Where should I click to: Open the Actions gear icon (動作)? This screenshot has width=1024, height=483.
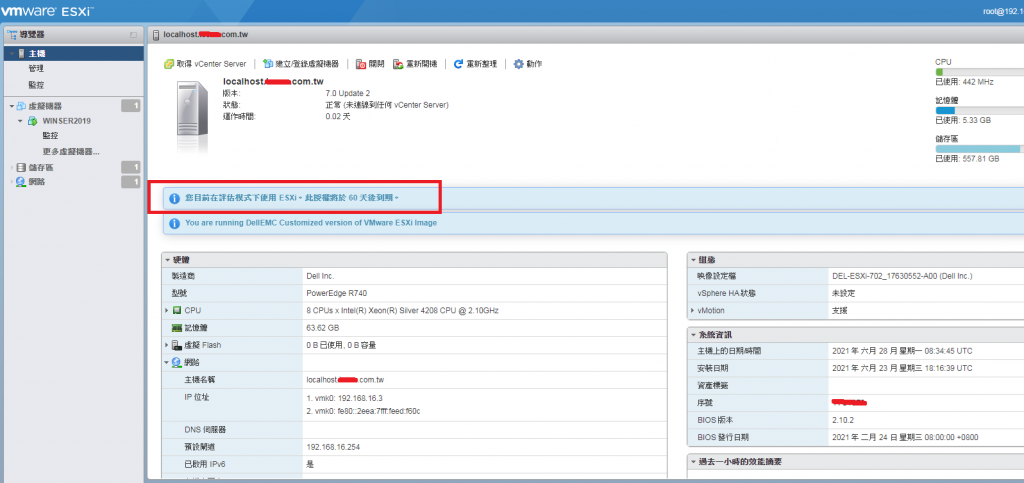519,64
